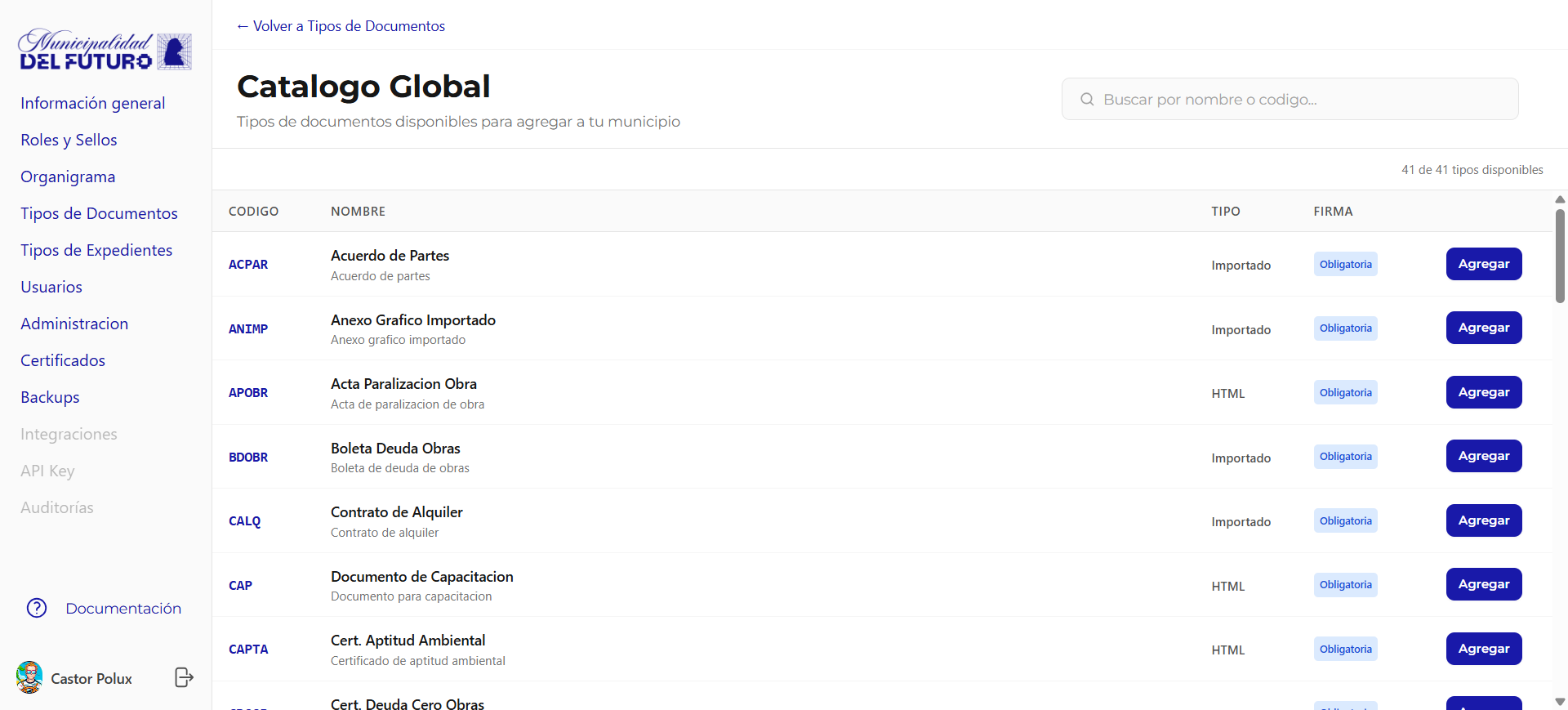Image resolution: width=1568 pixels, height=710 pixels.
Task: Click the Municipalidad del Futuro logo
Action: [x=105, y=51]
